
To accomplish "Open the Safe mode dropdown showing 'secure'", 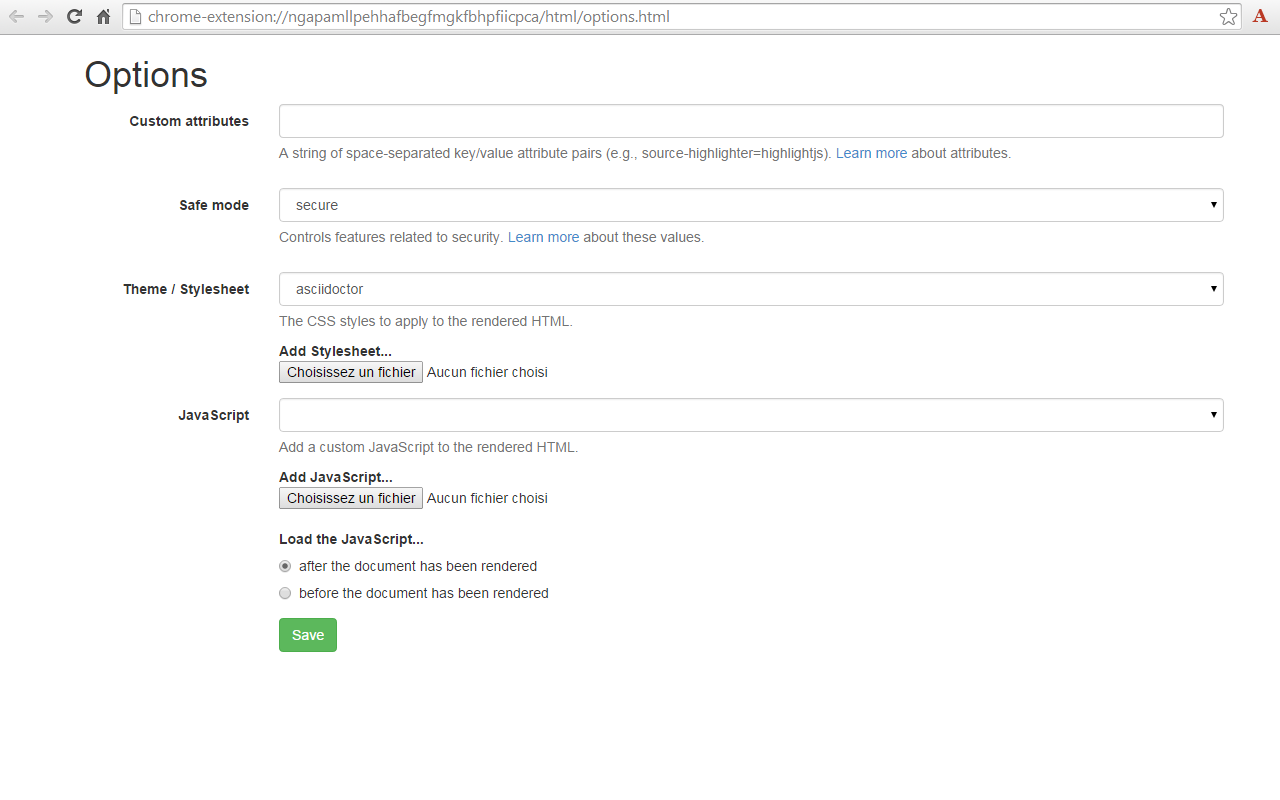I will click(x=750, y=204).
